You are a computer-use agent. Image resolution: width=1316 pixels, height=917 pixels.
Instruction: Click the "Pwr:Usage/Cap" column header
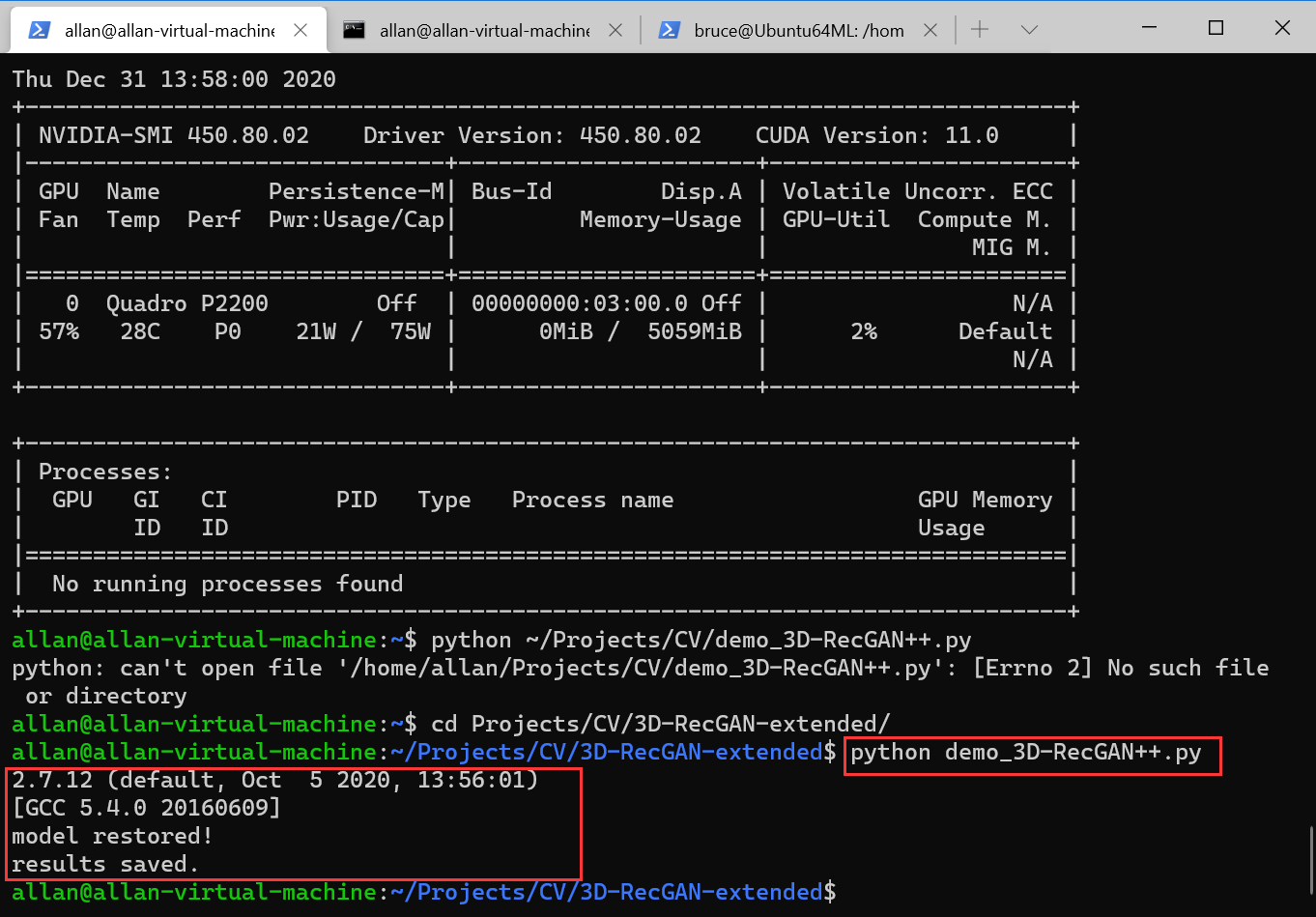(357, 219)
